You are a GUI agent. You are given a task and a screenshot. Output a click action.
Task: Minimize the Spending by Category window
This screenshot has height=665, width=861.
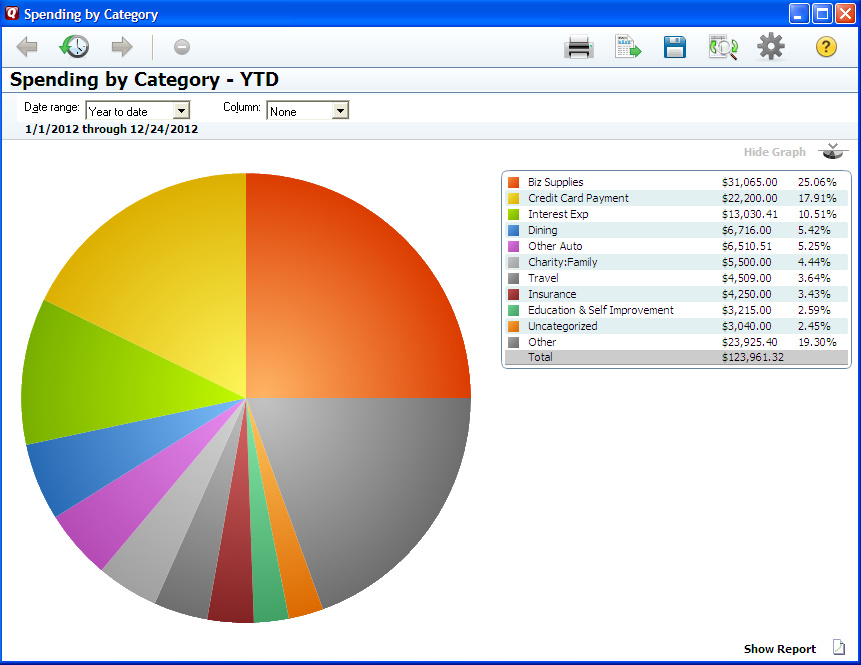799,14
